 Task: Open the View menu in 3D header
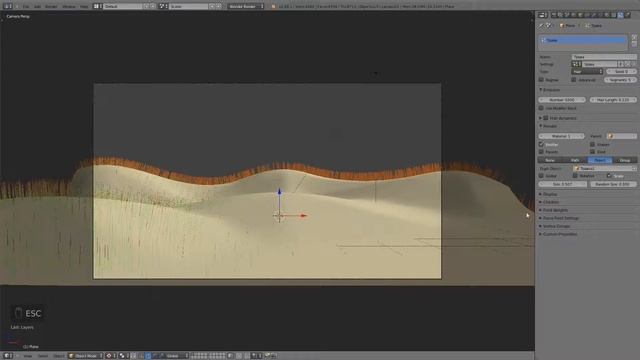point(27,356)
